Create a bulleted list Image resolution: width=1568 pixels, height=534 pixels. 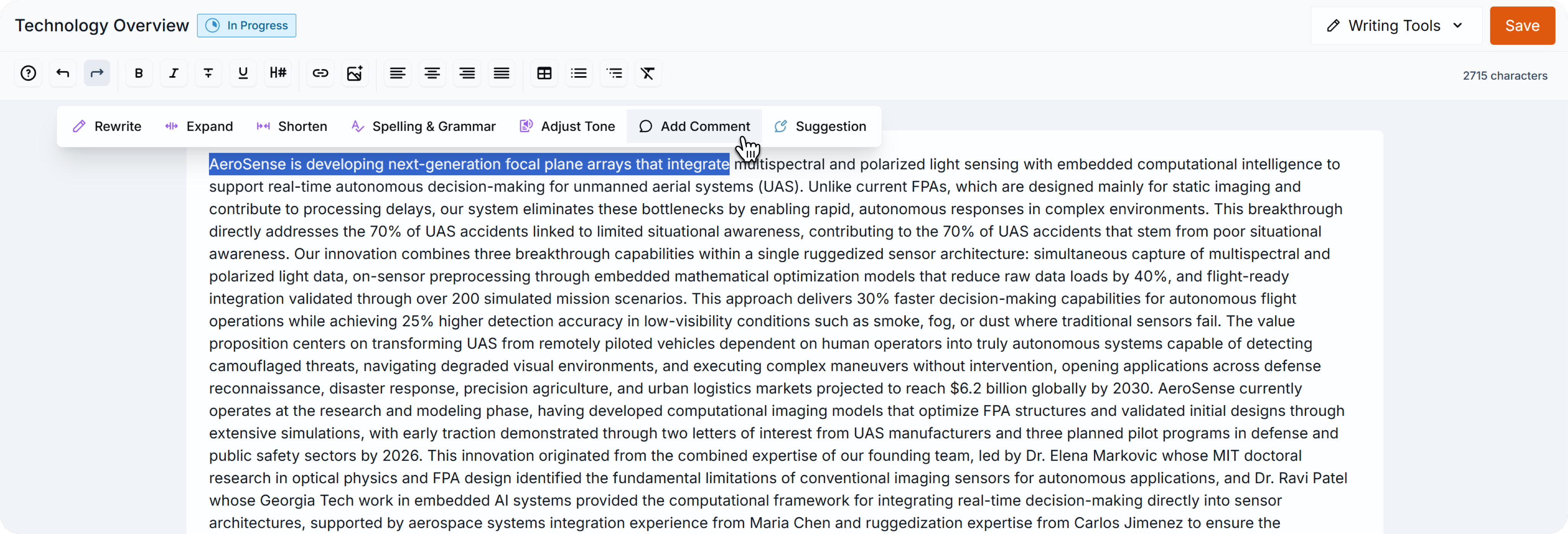[x=579, y=73]
